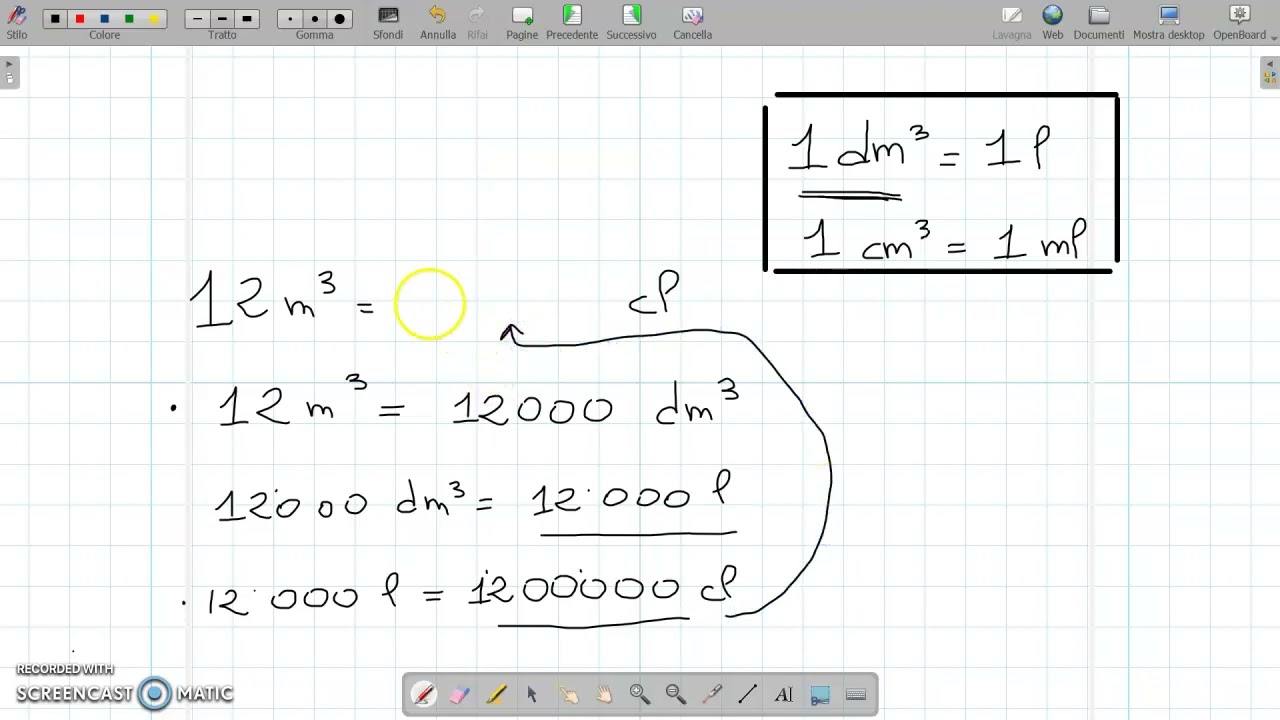
Task: Set the thickest Tratto line width
Action: 247,19
